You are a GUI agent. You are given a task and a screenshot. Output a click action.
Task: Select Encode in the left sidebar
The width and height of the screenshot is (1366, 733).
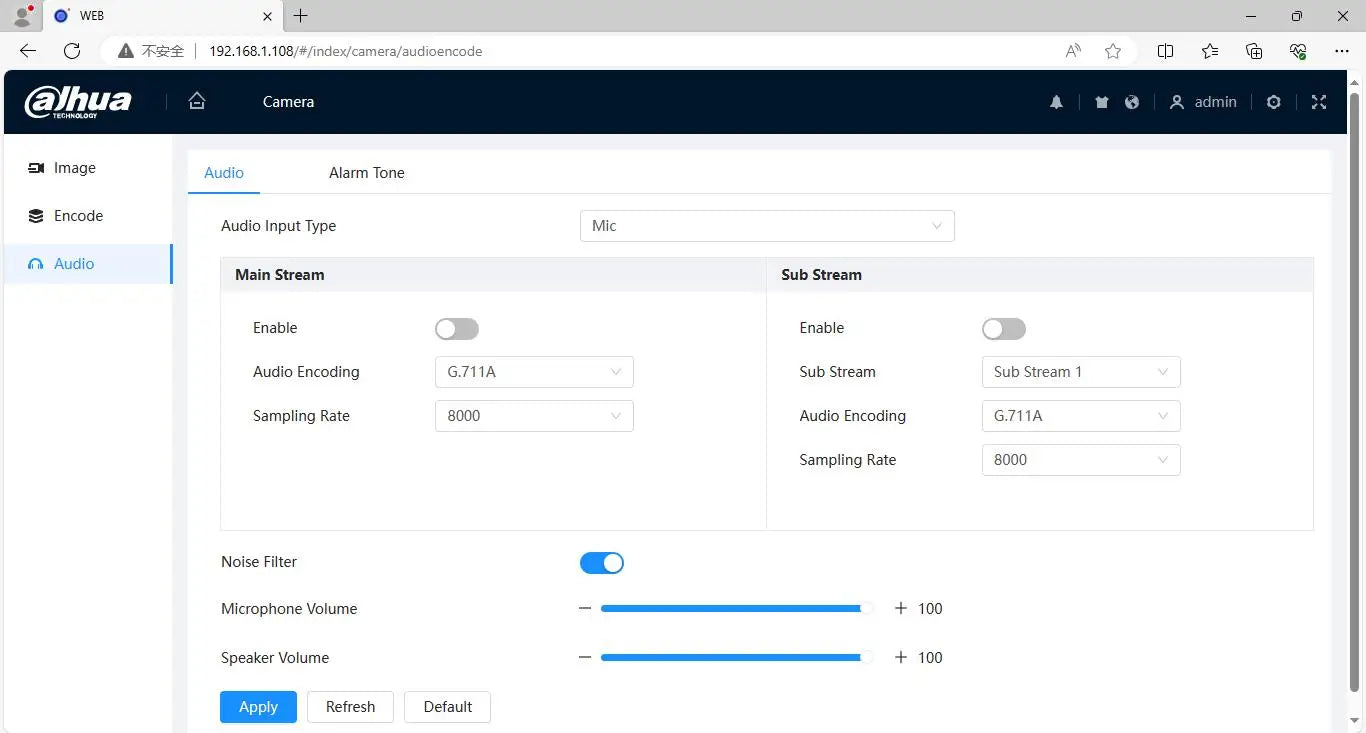click(78, 216)
